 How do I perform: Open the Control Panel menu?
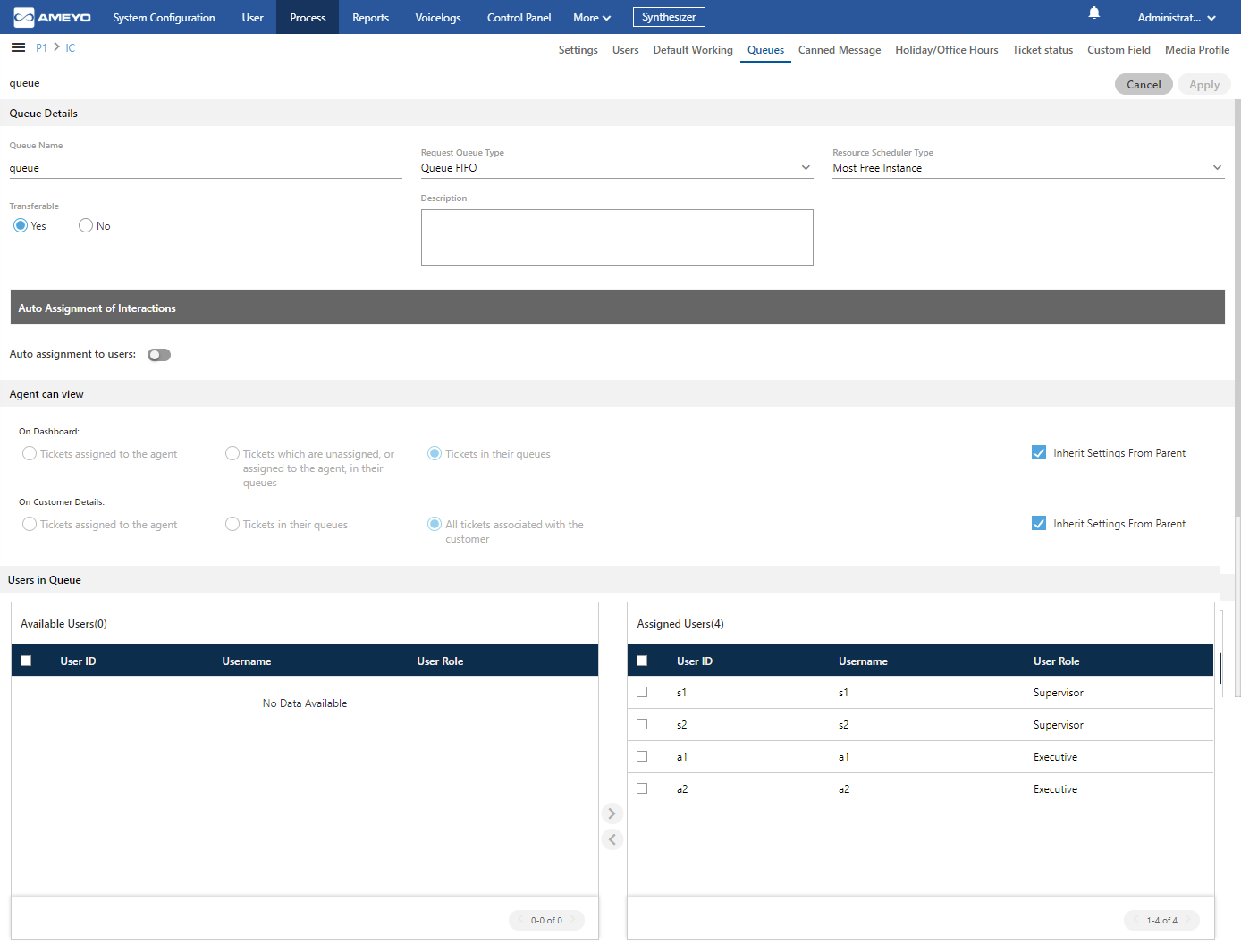pos(519,18)
